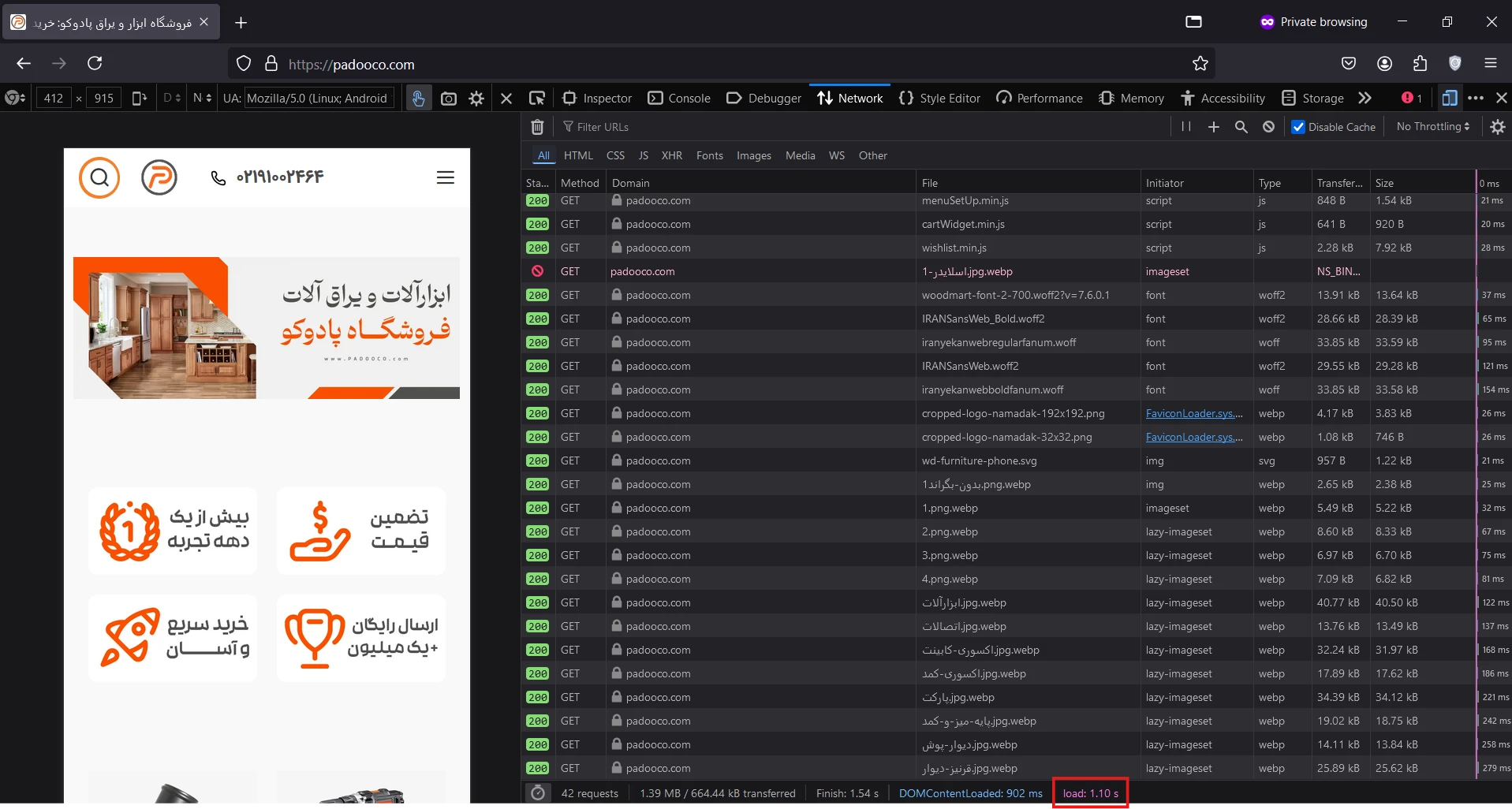View site security lock information
The width and height of the screenshot is (1512, 809).
pos(271,64)
